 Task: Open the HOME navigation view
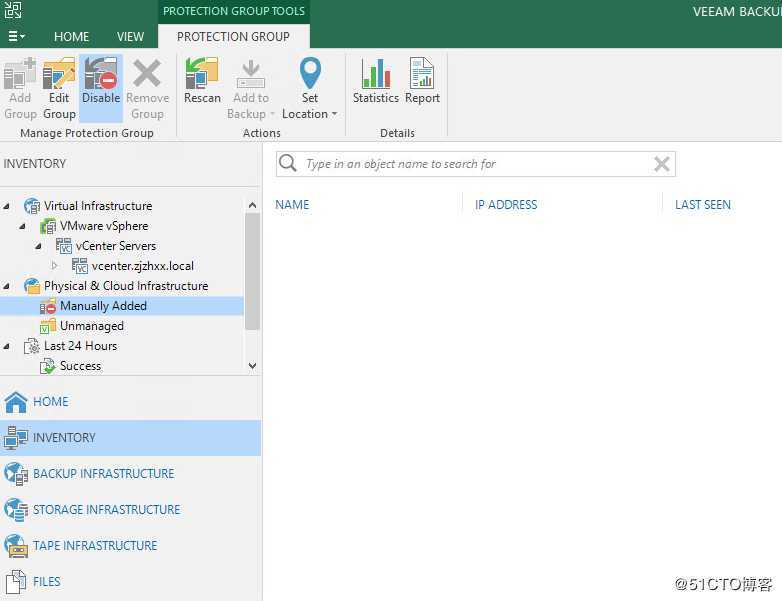pyautogui.click(x=130, y=401)
